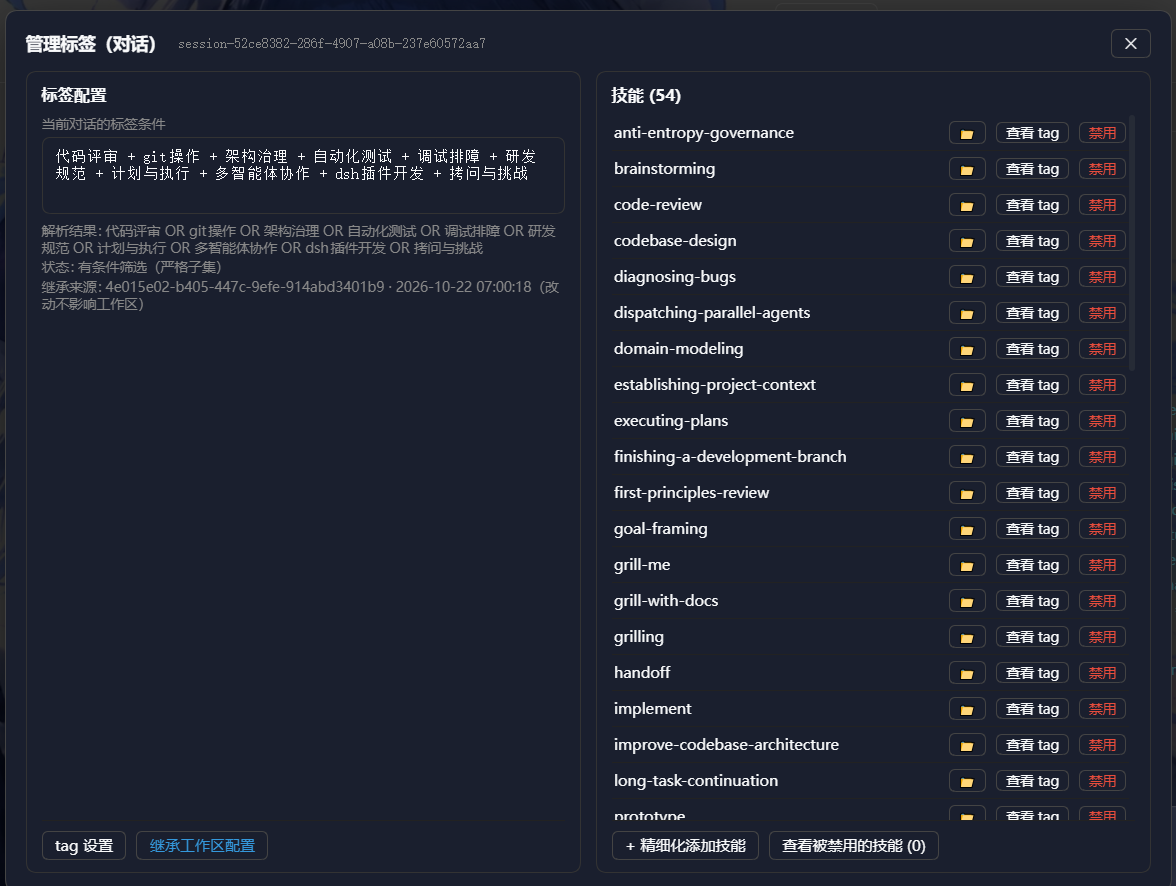Viewport: 1176px width, 886px height.
Task: Open folder for brainstorming skill
Action: (x=967, y=170)
